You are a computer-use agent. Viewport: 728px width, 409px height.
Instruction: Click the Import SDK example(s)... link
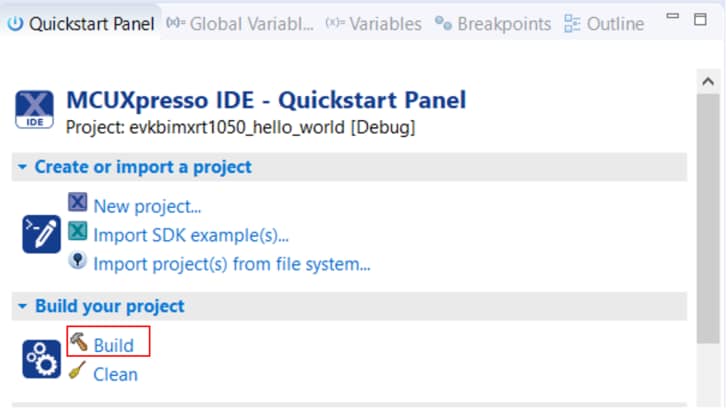pos(190,235)
